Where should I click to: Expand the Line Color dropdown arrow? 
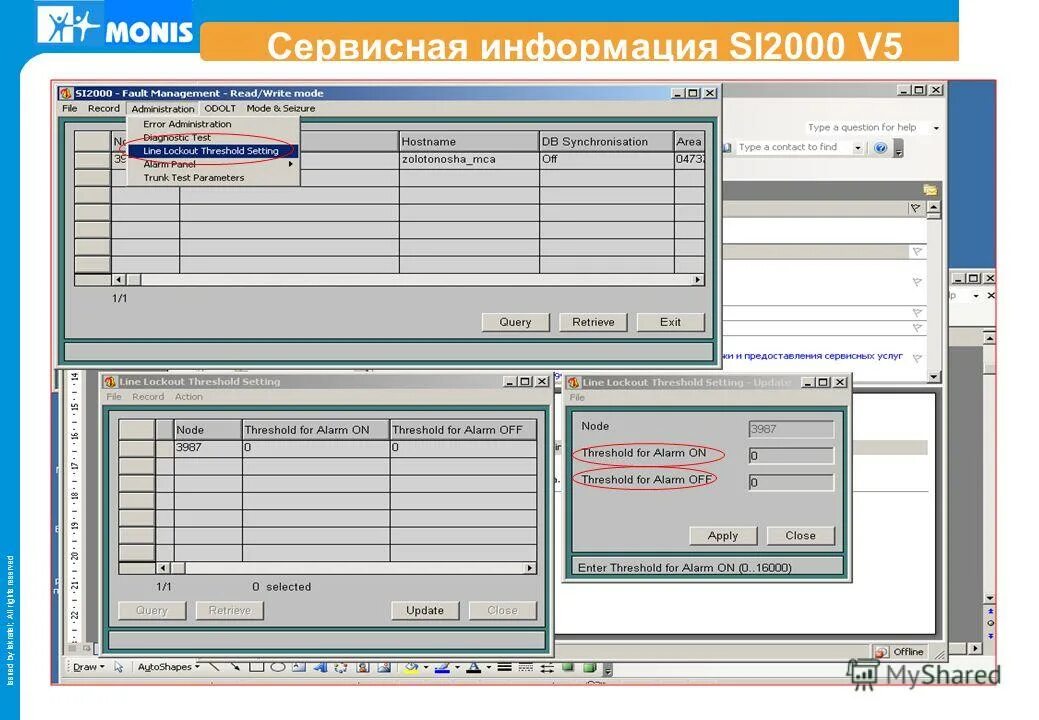tap(457, 667)
